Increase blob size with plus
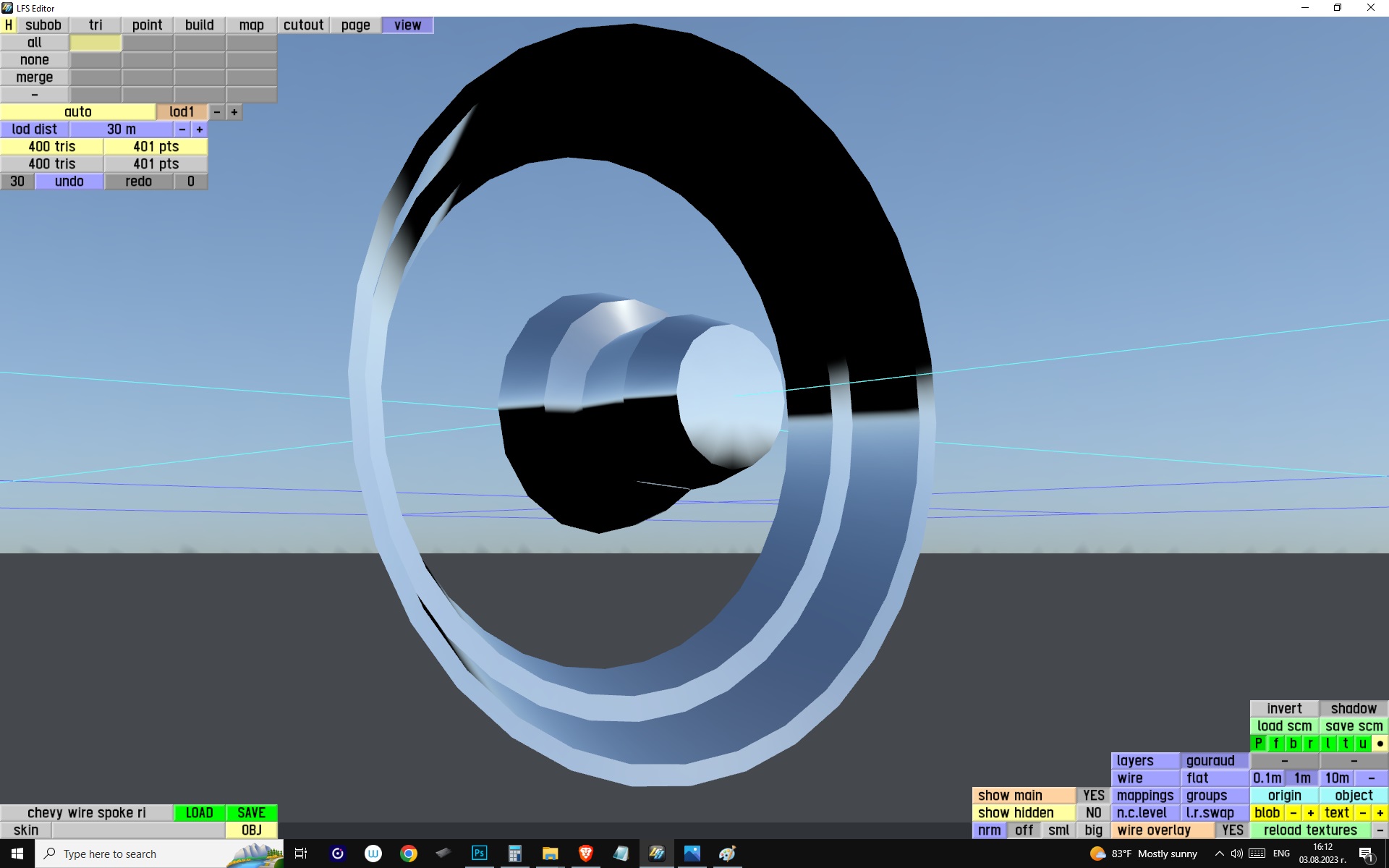1389x868 pixels. point(1310,813)
